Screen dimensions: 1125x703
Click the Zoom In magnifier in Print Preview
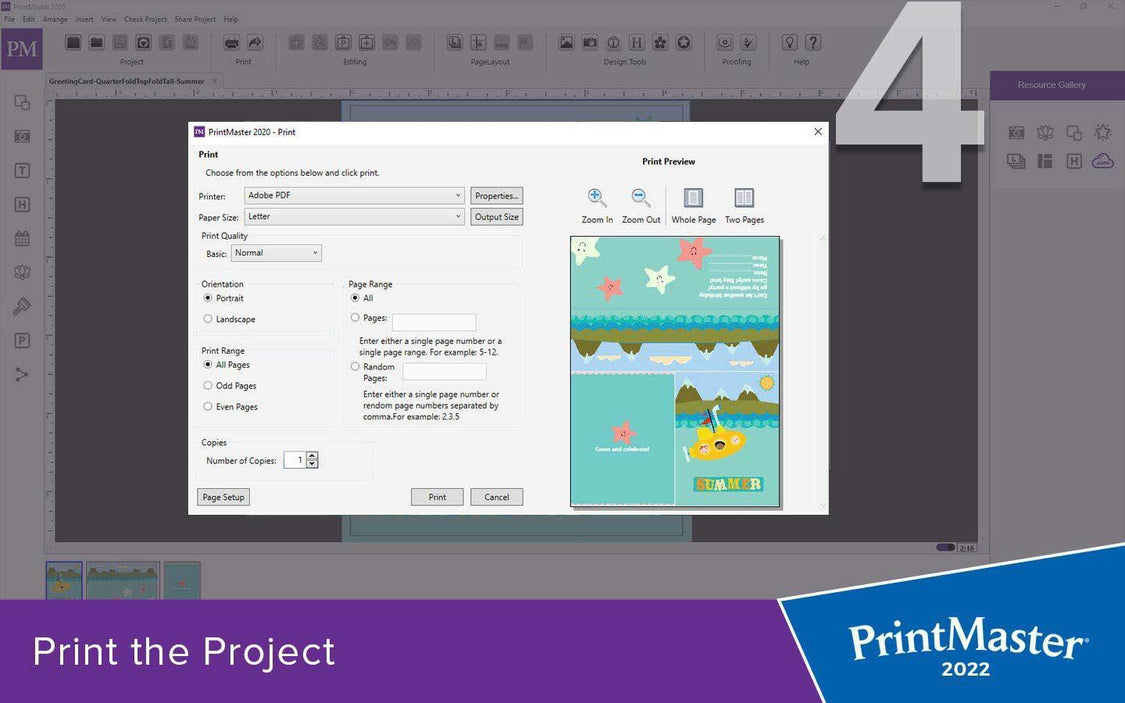pyautogui.click(x=596, y=197)
